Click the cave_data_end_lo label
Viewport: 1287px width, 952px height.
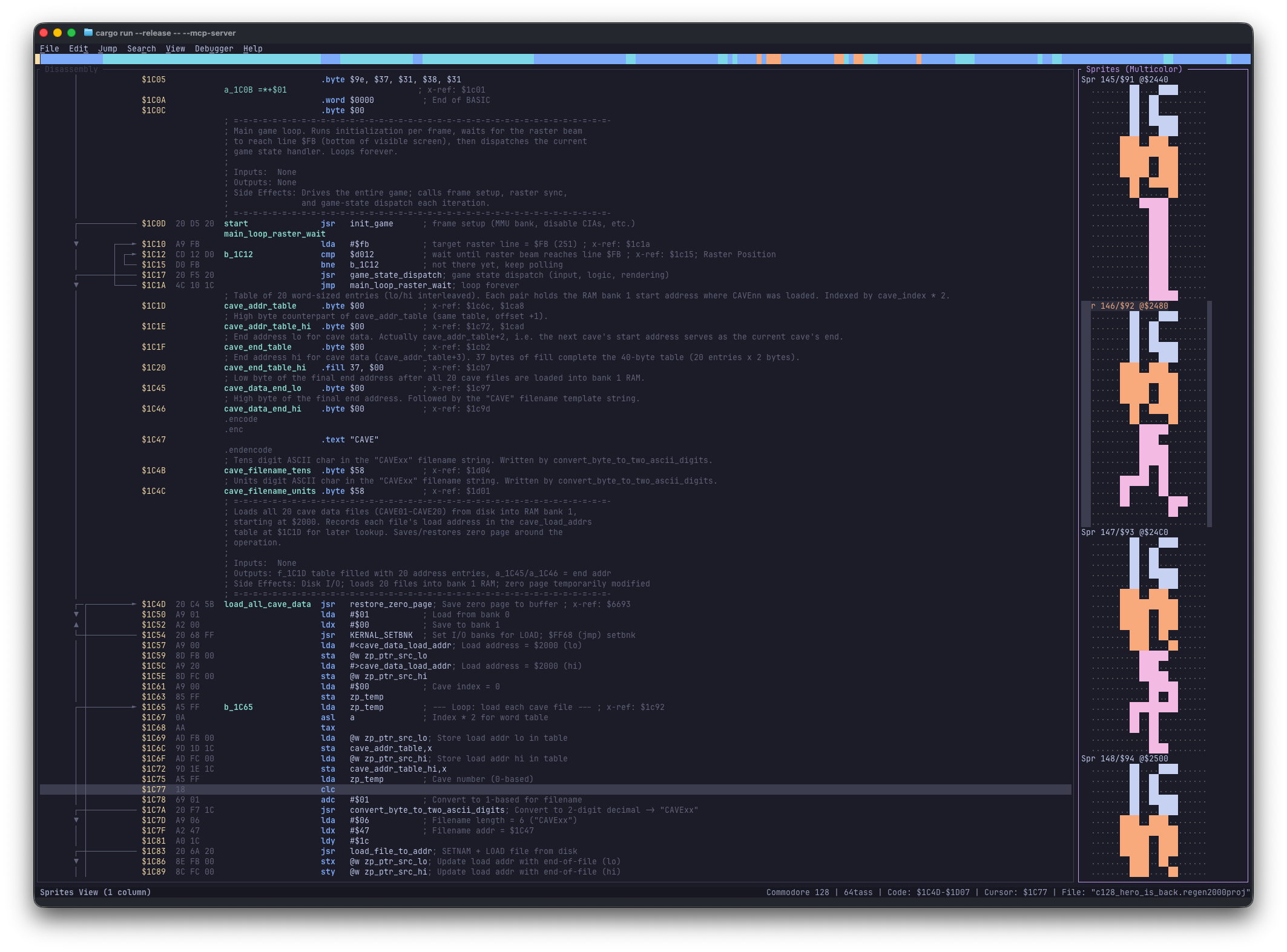point(262,388)
